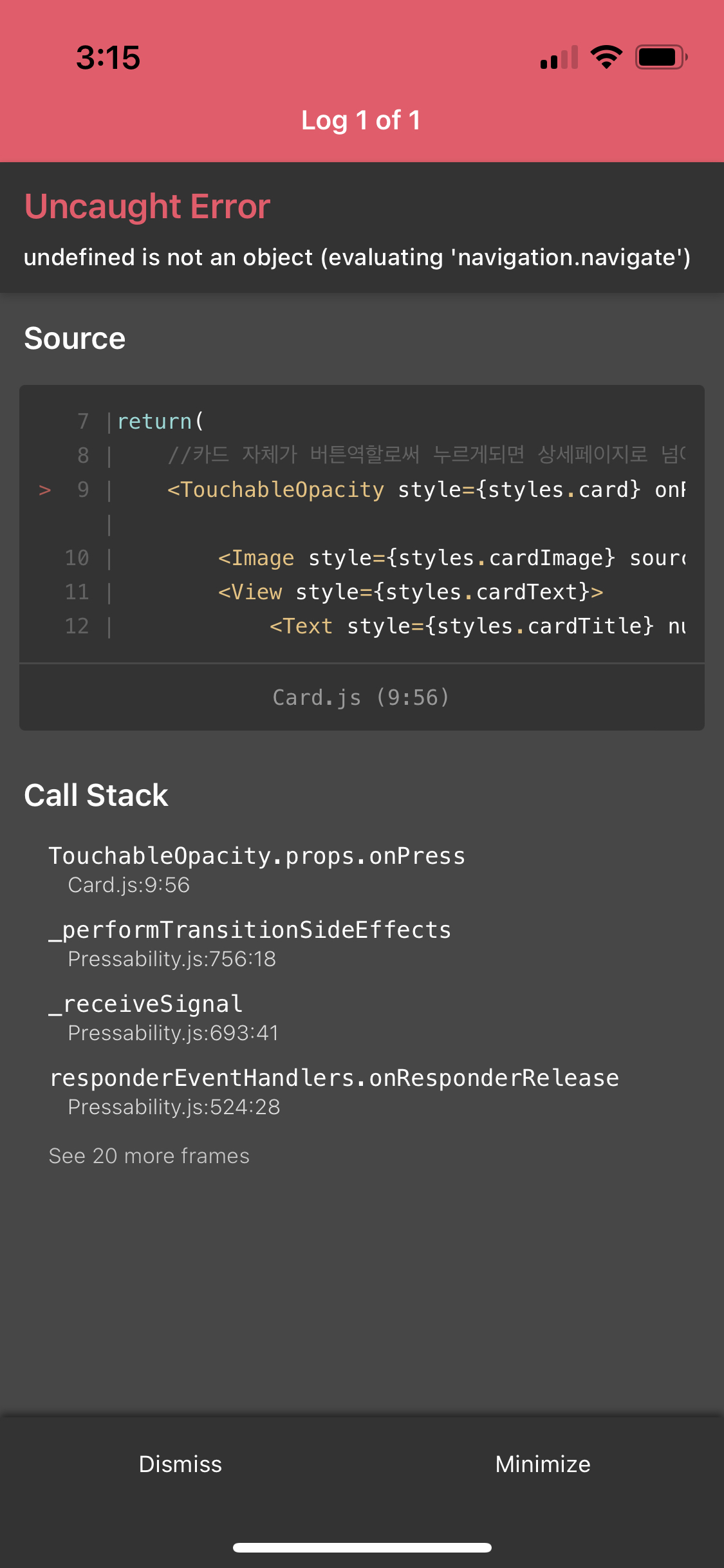Click 'Card.js:9:56' call stack file reference
This screenshot has height=1568, width=724.
point(129,885)
